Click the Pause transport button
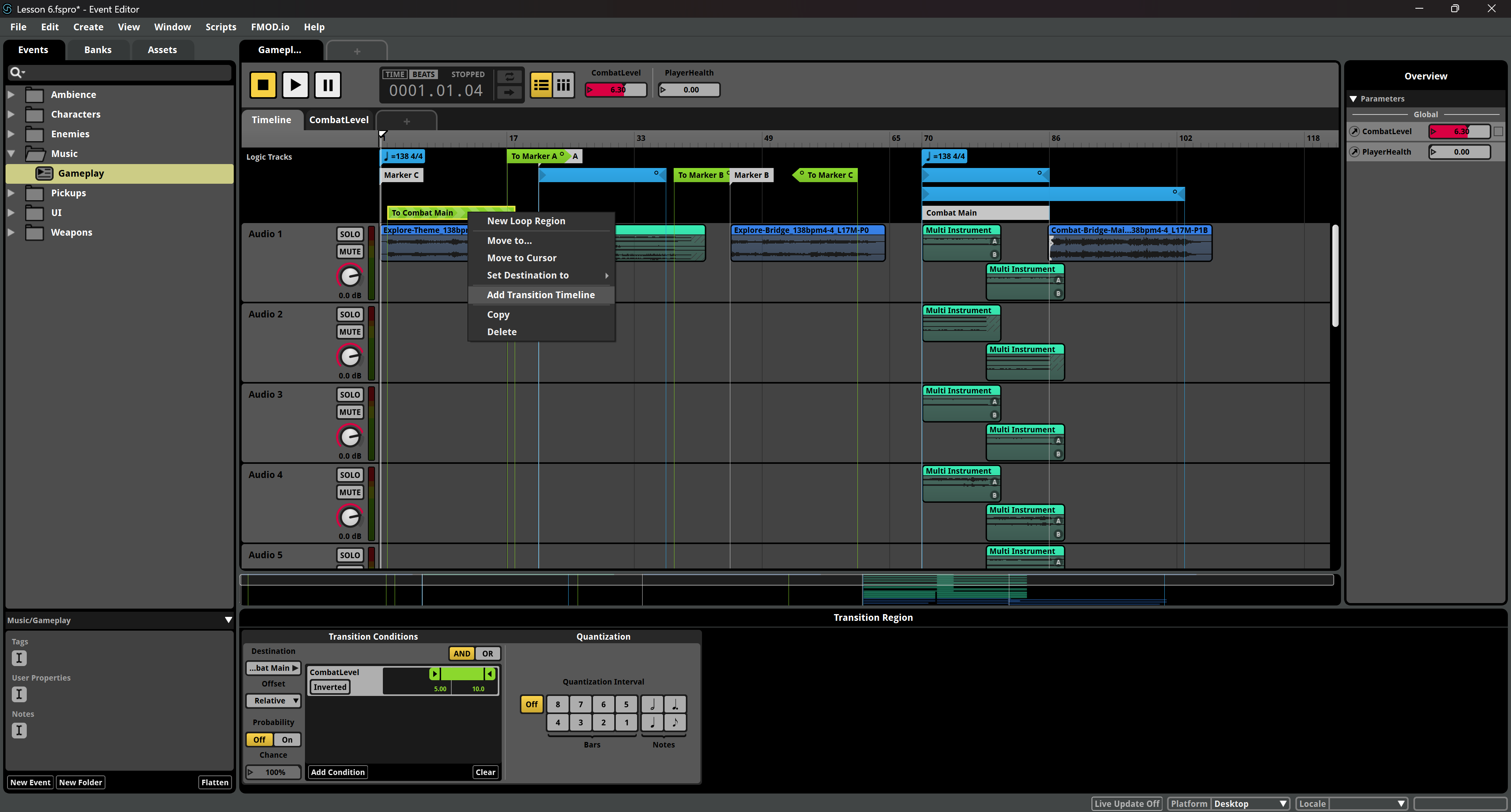The height and width of the screenshot is (812, 1511). tap(327, 85)
